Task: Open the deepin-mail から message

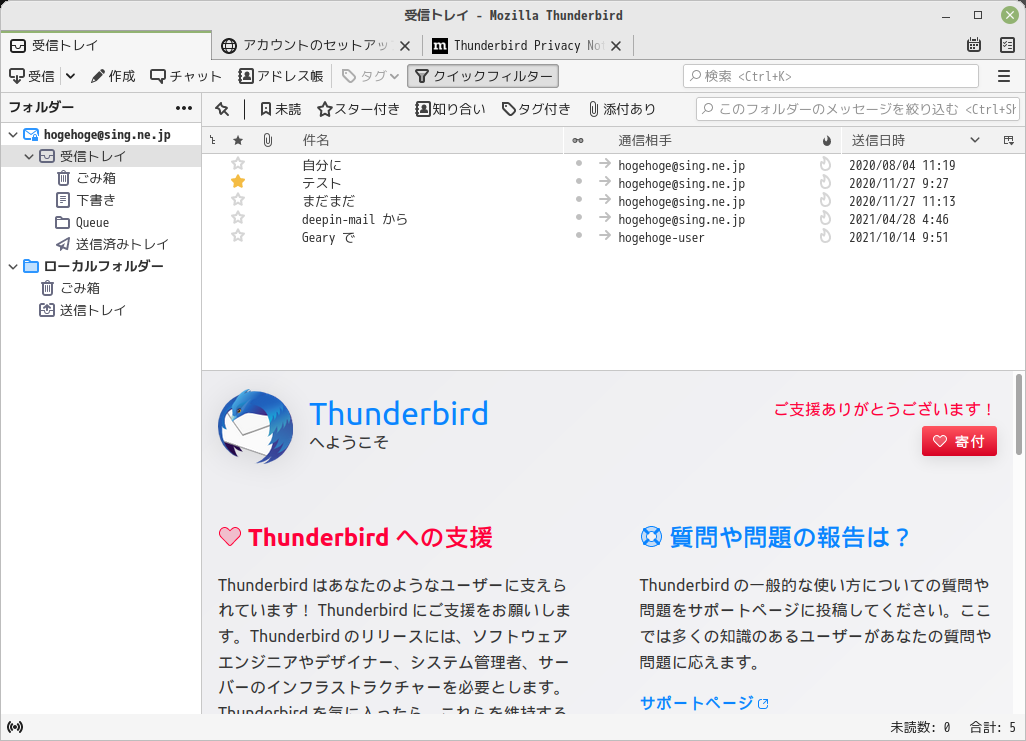Action: (355, 219)
